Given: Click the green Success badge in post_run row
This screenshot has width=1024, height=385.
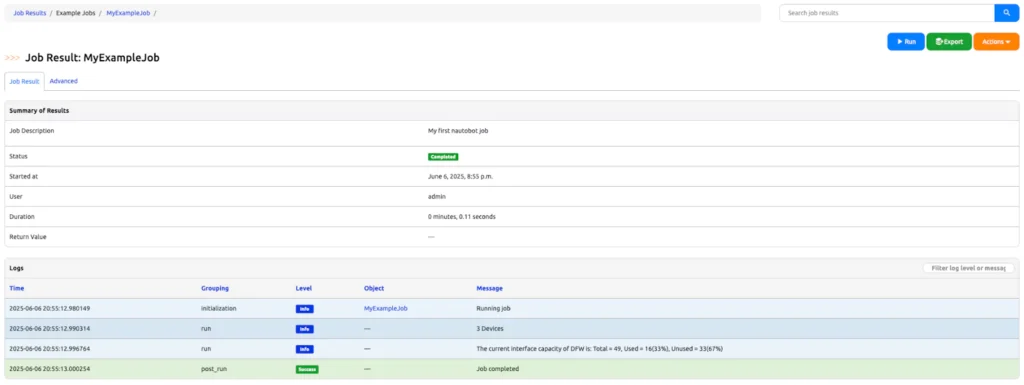Looking at the screenshot, I should coord(307,369).
